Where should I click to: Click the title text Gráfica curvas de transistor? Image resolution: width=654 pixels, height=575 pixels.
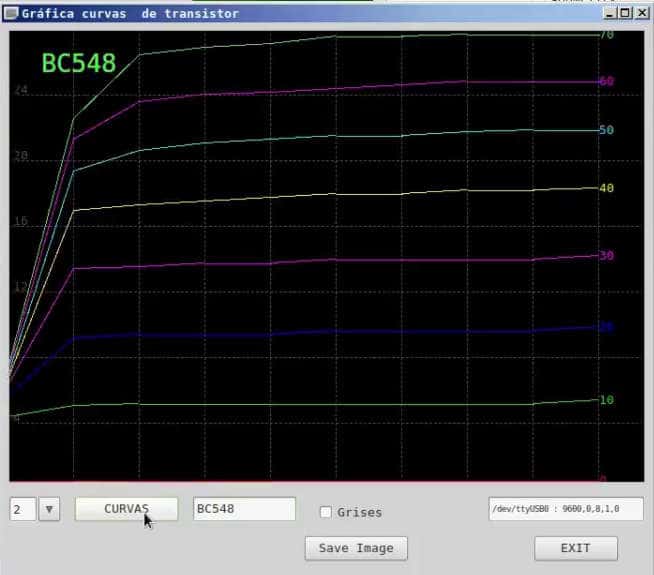click(130, 14)
